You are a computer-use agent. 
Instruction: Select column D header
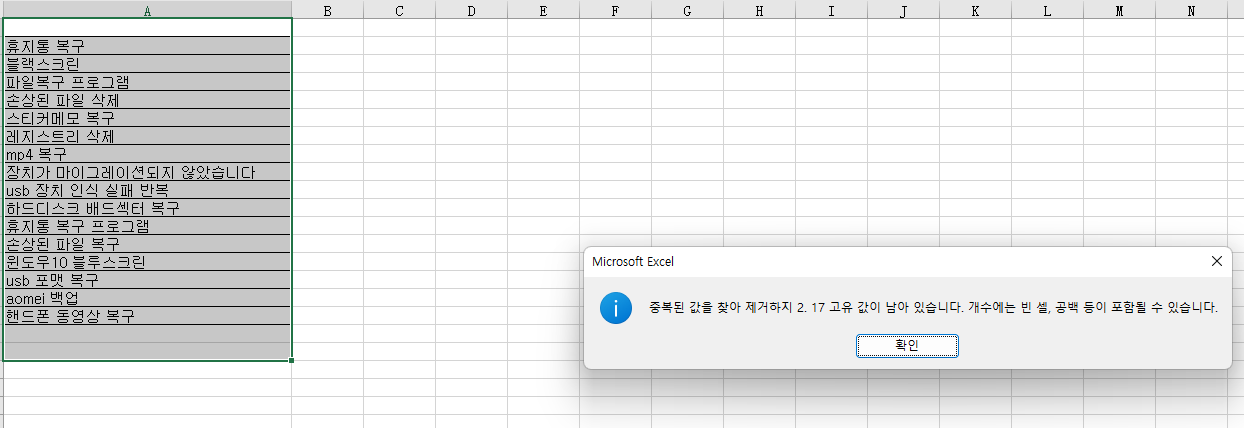471,10
